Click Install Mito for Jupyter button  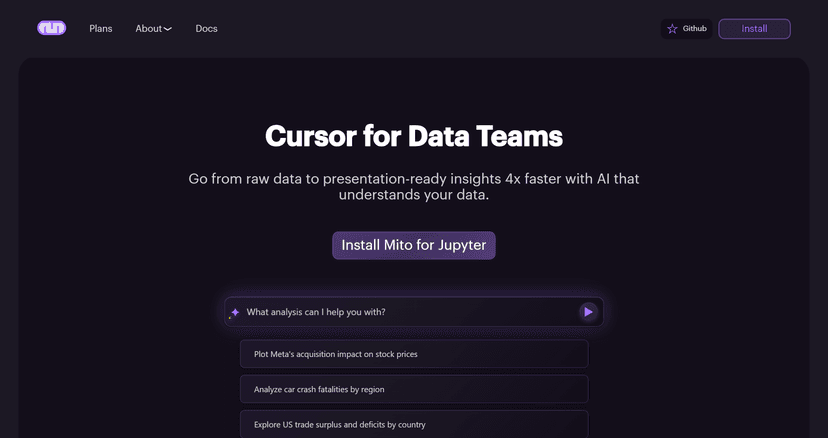point(414,245)
